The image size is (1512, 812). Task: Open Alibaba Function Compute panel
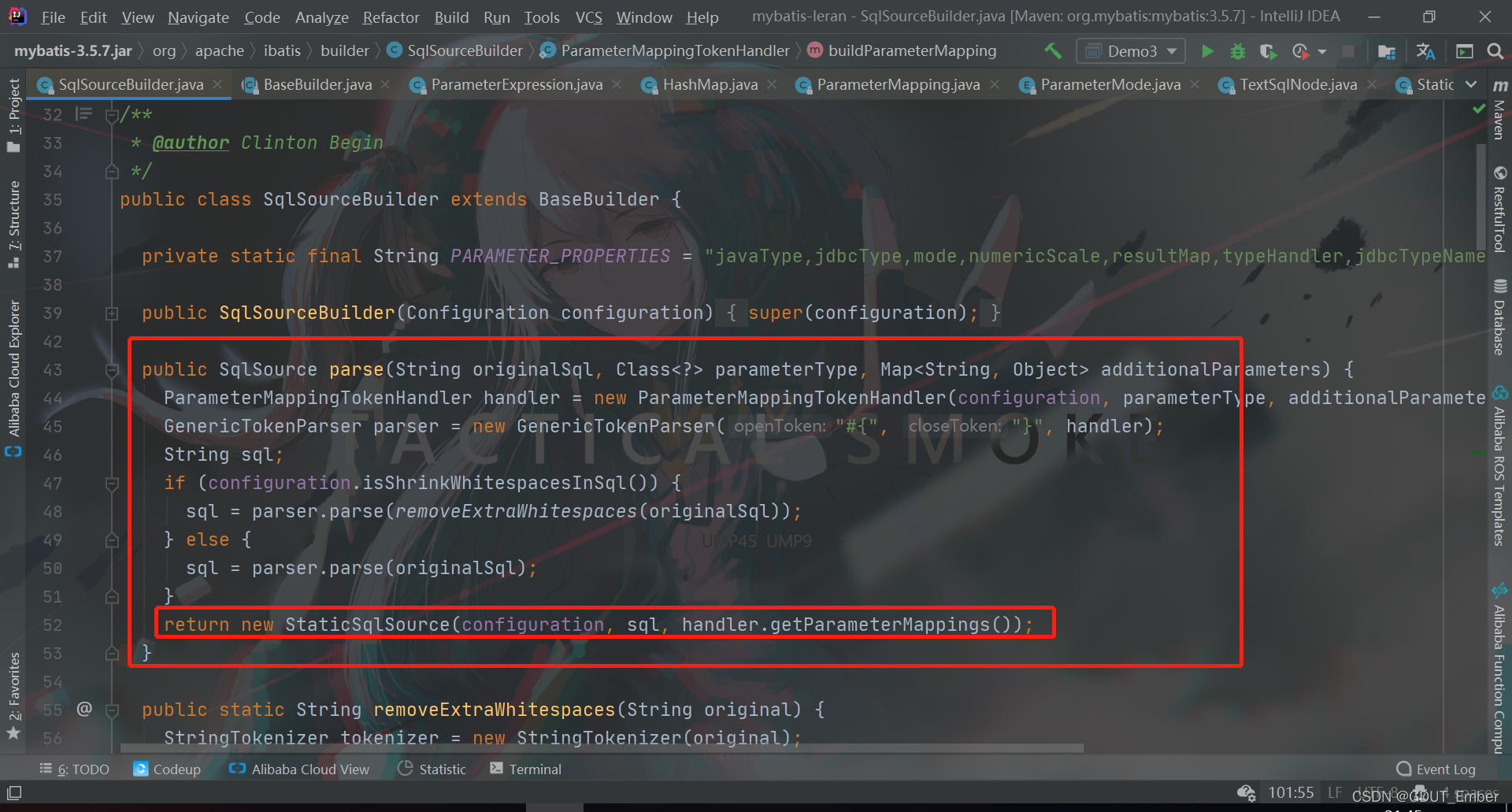pyautogui.click(x=1500, y=668)
